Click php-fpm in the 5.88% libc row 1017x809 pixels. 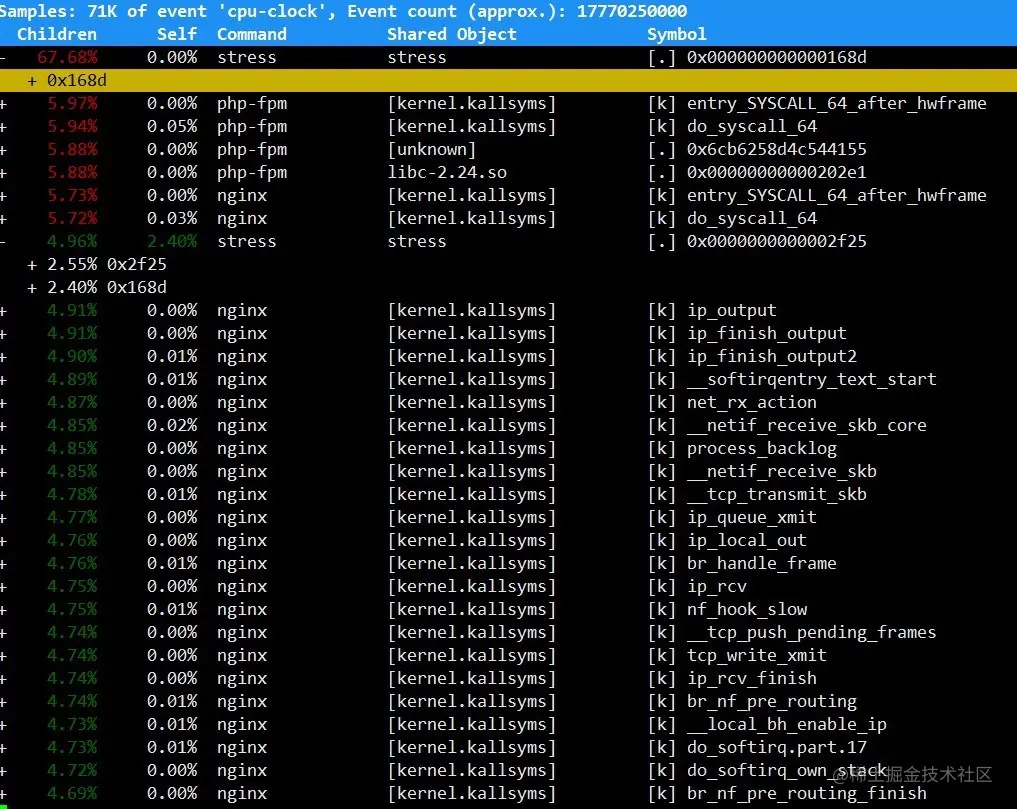tap(252, 173)
